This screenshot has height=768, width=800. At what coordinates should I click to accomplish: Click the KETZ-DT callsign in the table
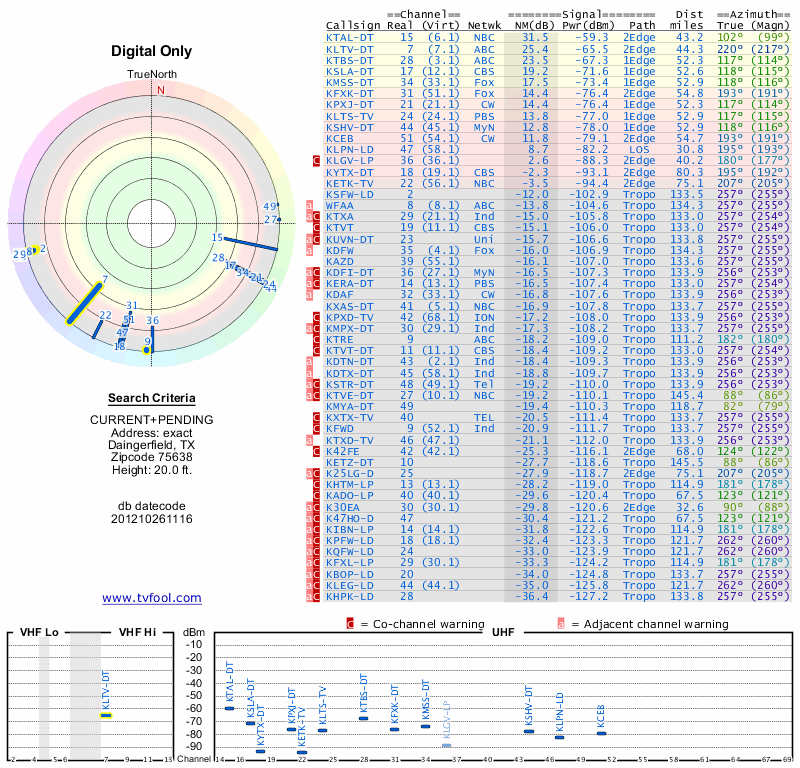coord(349,462)
